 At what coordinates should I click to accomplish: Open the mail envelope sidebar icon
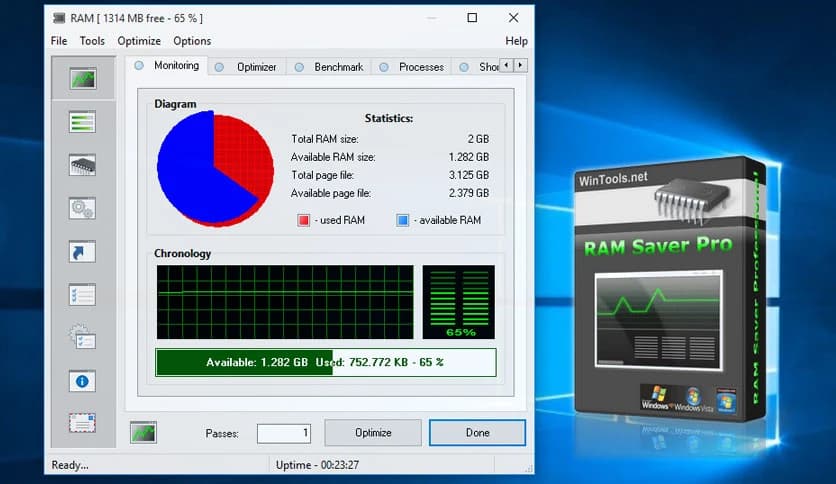83,423
